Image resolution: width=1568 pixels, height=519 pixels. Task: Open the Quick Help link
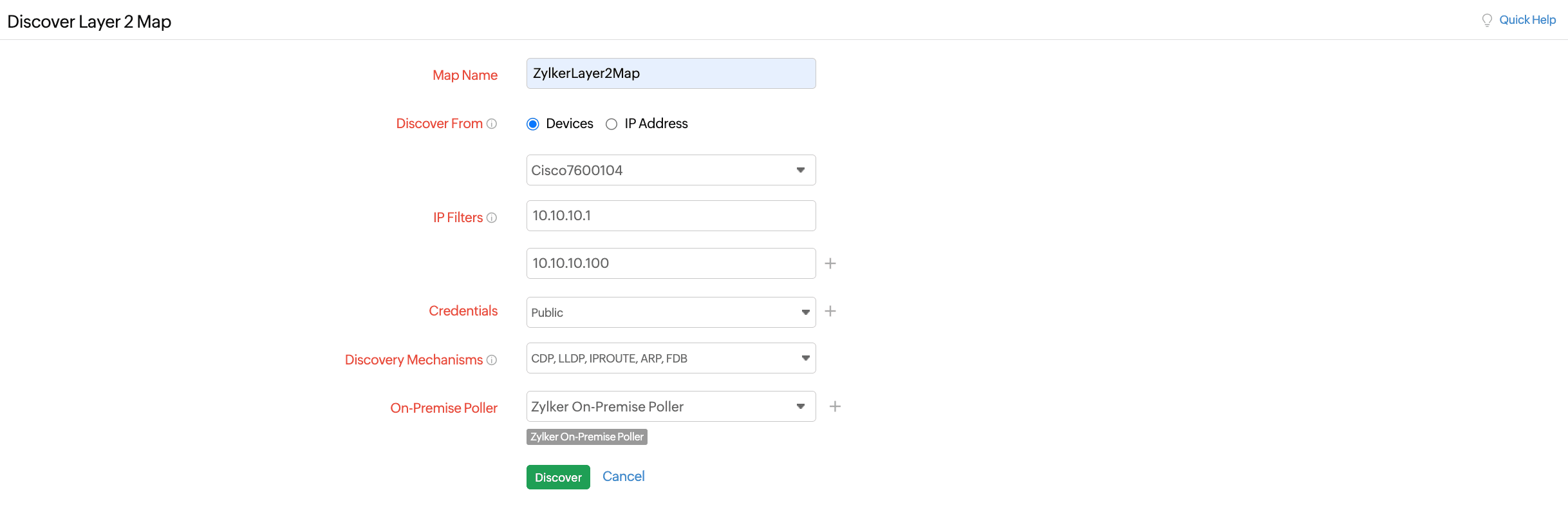tap(1527, 20)
